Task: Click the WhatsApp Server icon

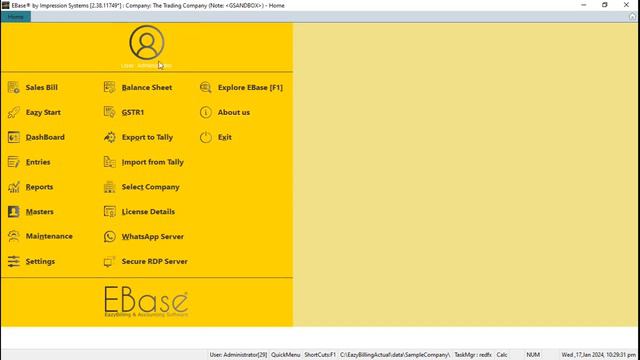Action: [x=109, y=236]
